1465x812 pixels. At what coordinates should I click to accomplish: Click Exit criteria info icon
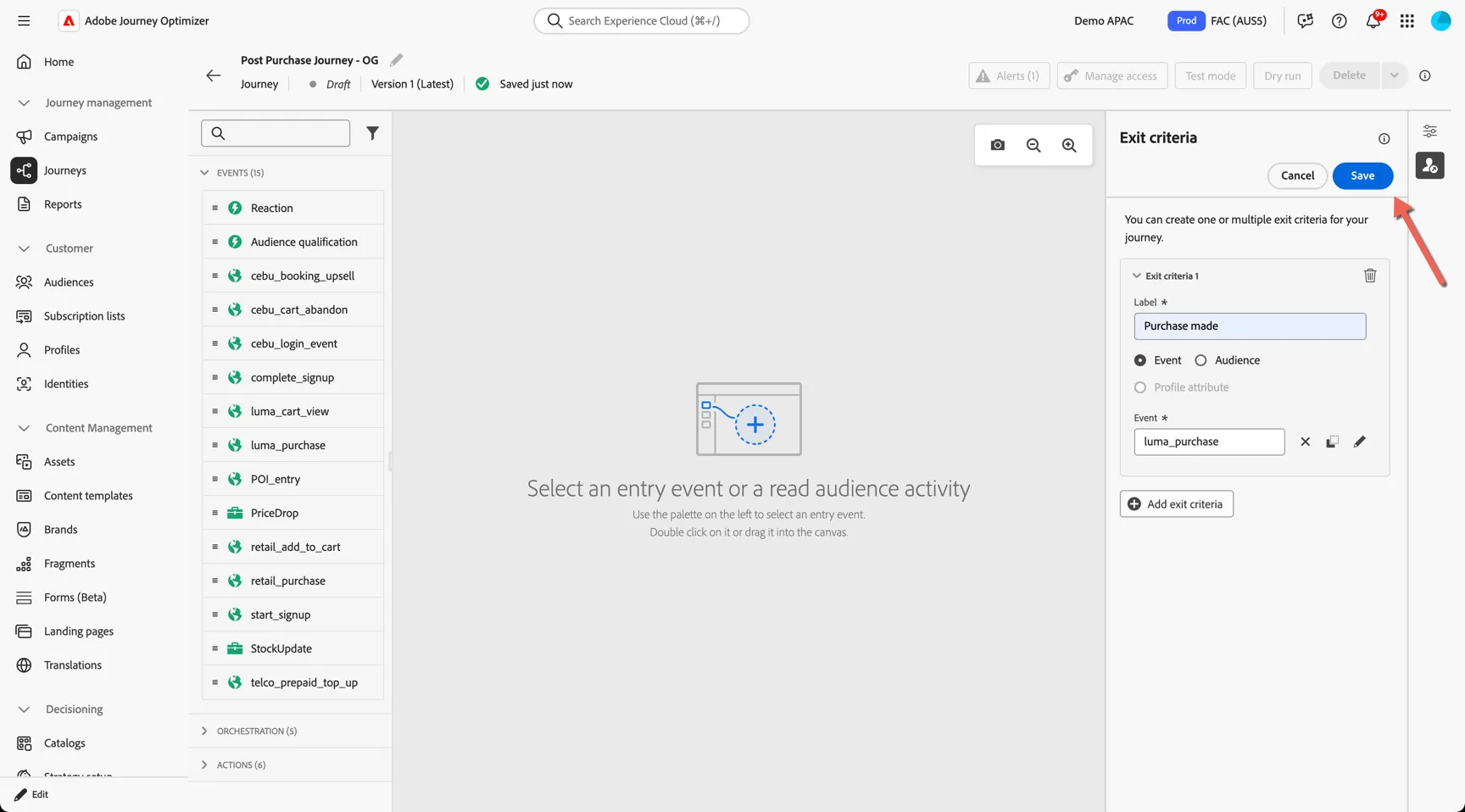(1384, 138)
